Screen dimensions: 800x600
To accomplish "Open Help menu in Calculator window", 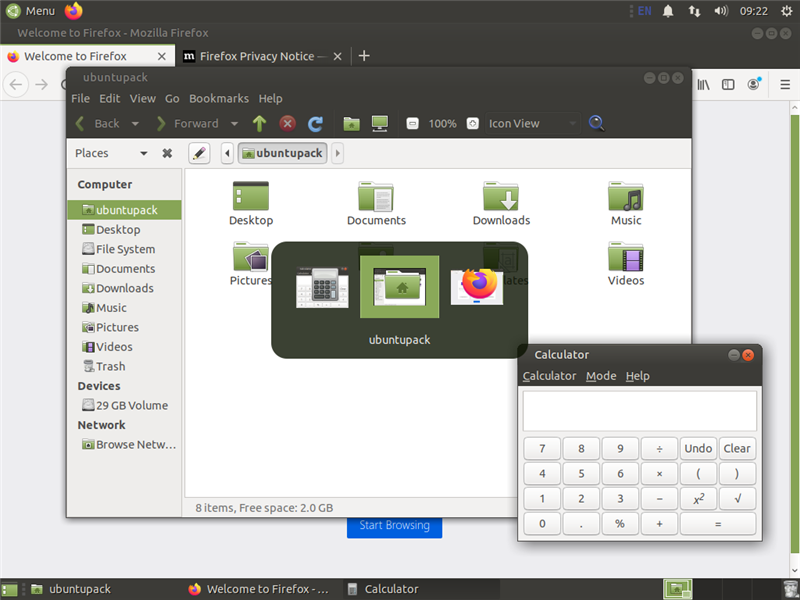I will point(638,376).
